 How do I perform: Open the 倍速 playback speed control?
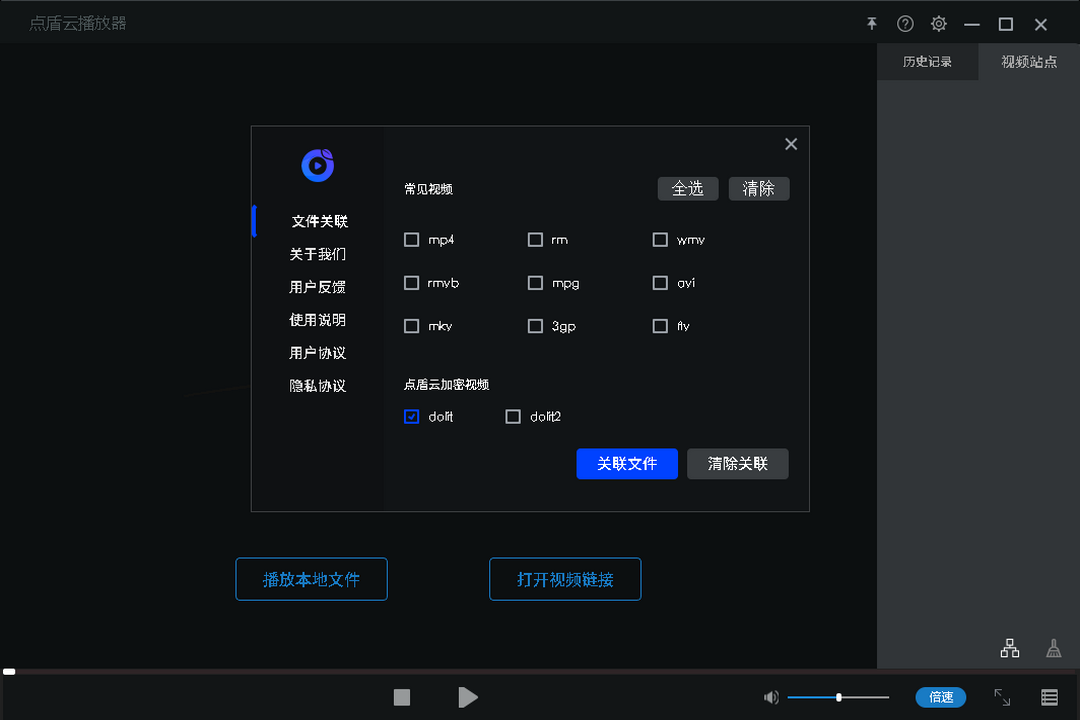[x=940, y=697]
